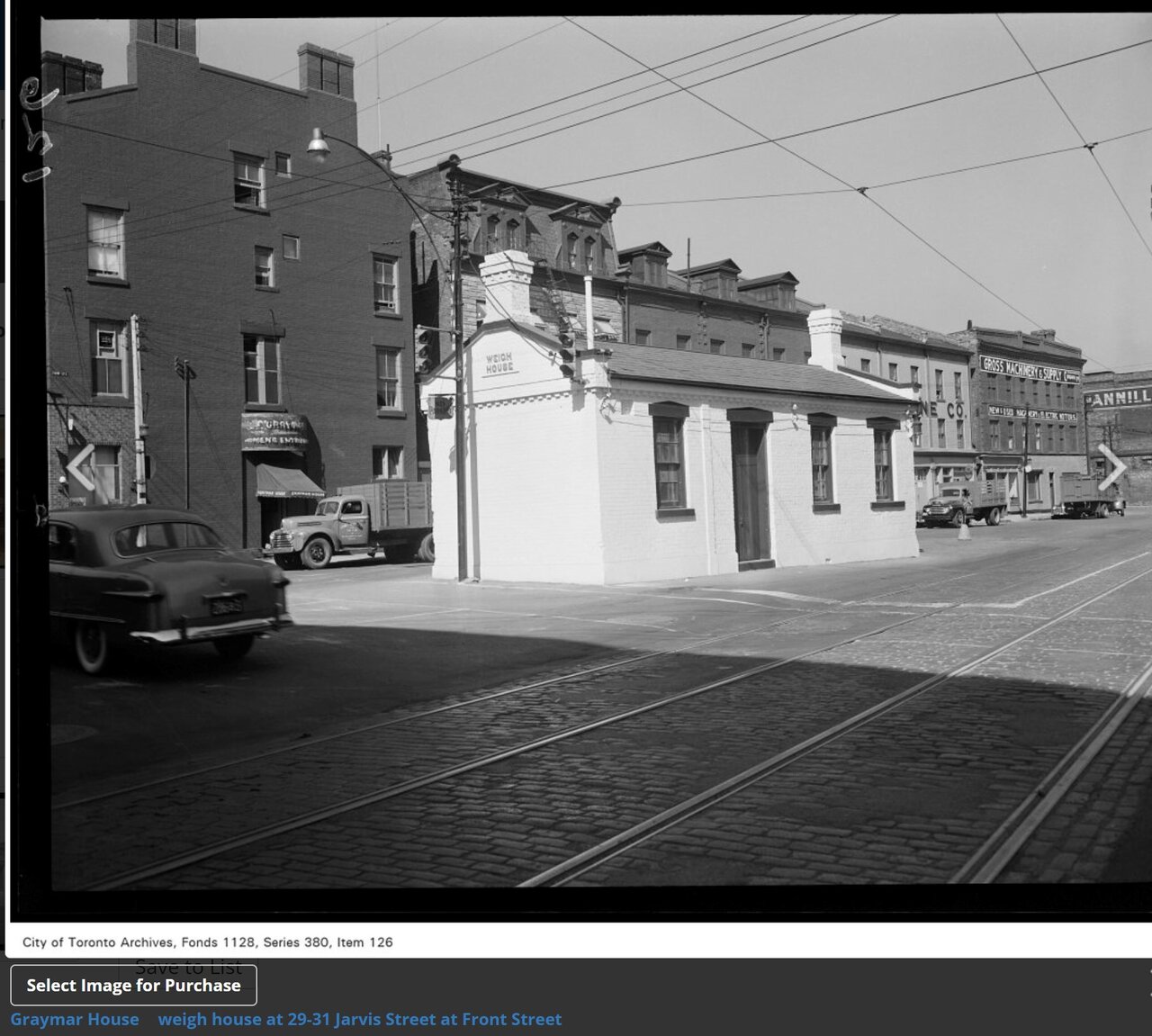Click the WEIGH HOUSE sign on the gable
This screenshot has height=1036, width=1152.
[499, 363]
